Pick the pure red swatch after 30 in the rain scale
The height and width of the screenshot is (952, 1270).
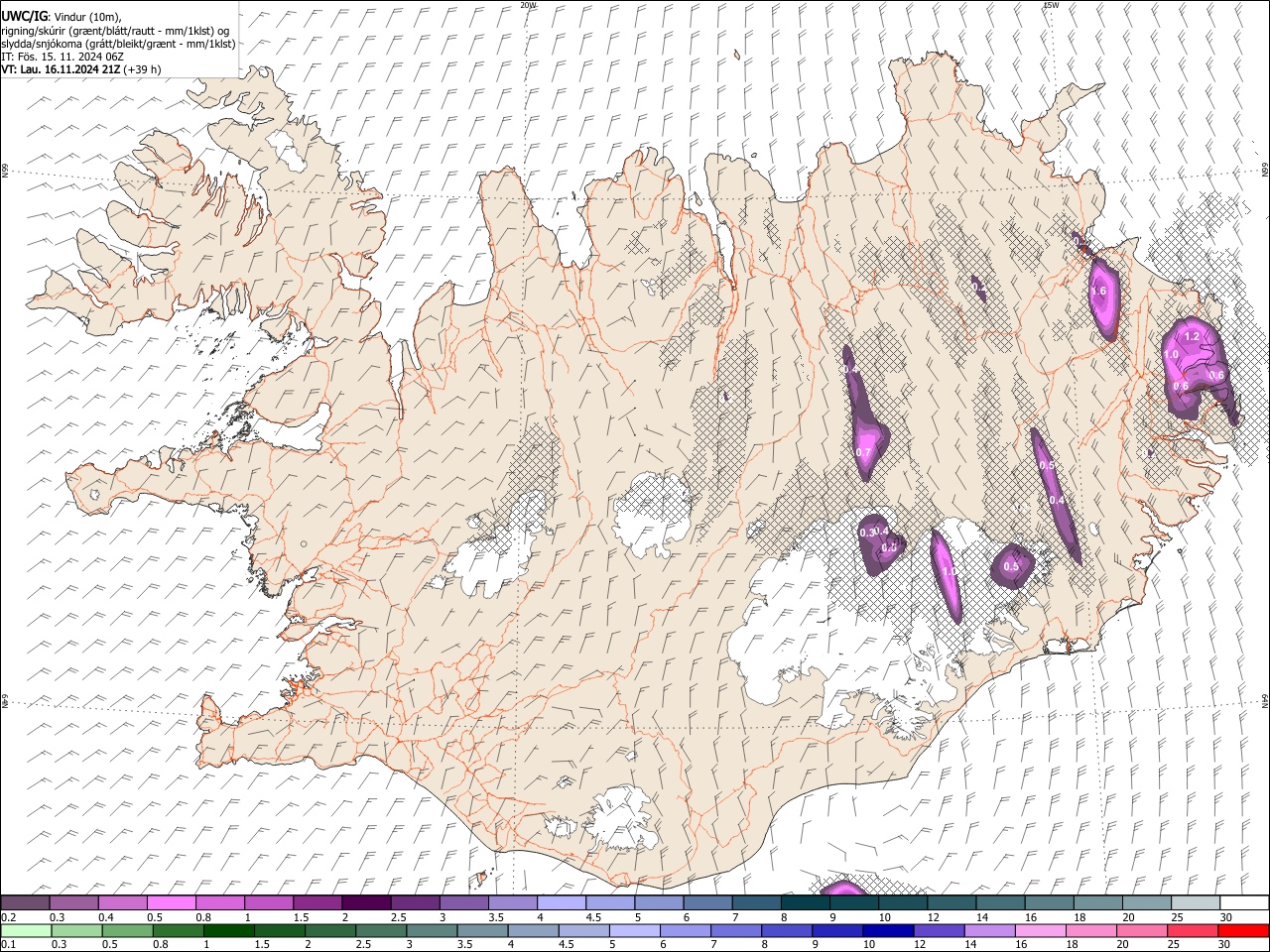[1242, 930]
